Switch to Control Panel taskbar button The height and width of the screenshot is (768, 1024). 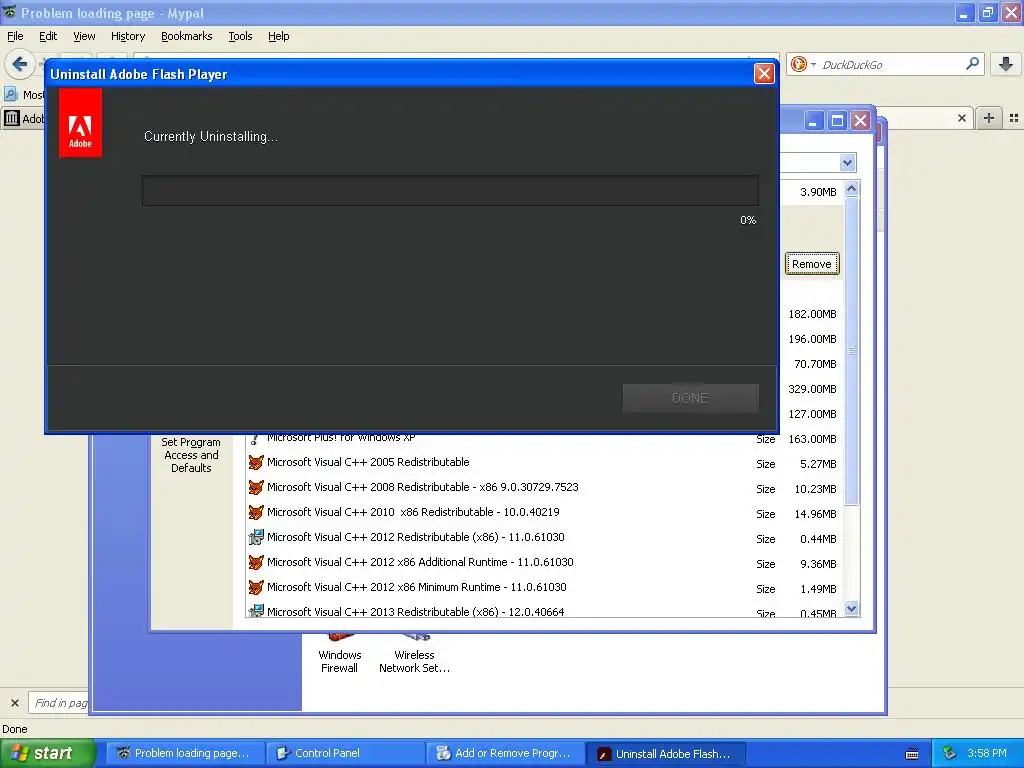coord(345,753)
